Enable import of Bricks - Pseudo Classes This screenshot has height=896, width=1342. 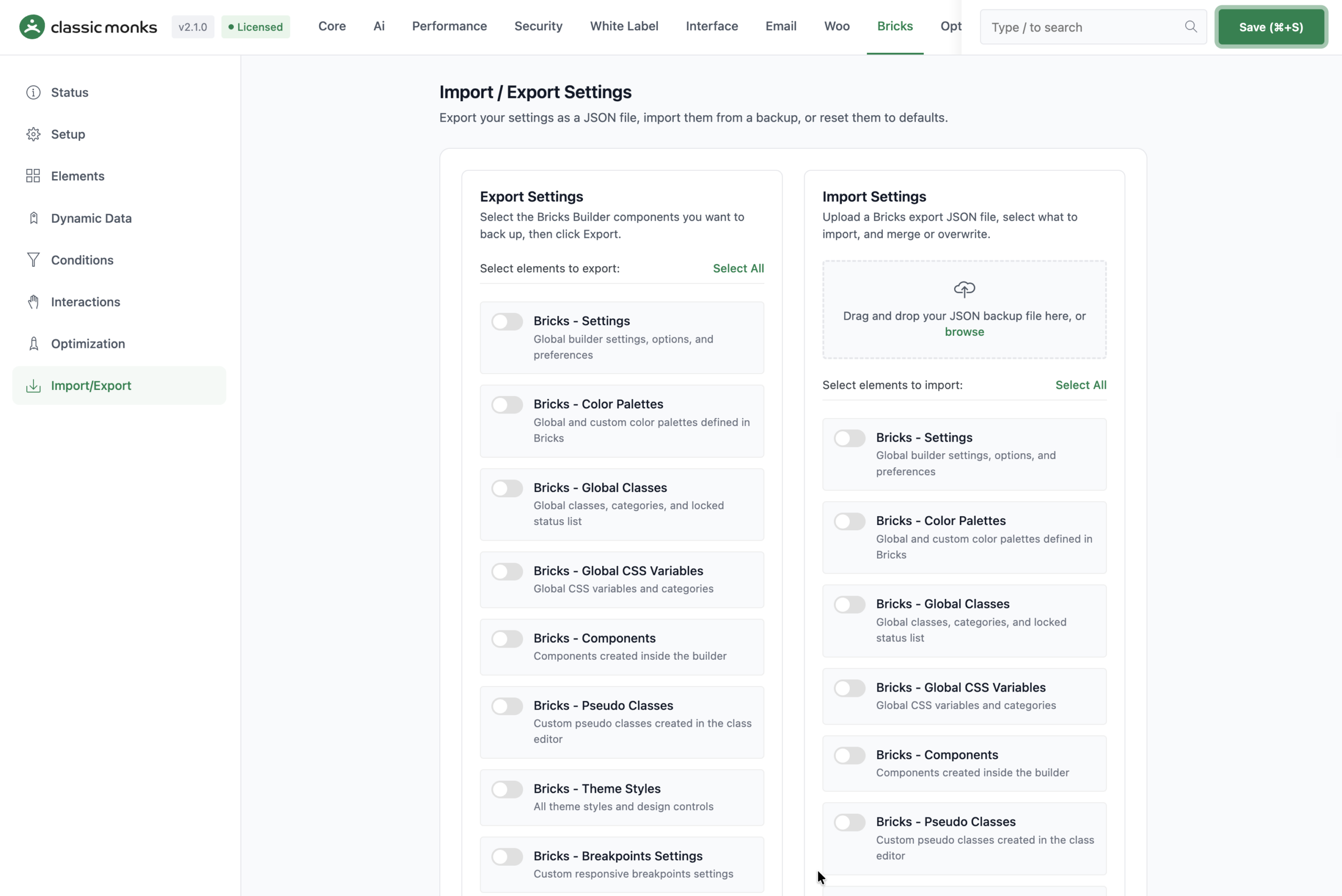(849, 823)
